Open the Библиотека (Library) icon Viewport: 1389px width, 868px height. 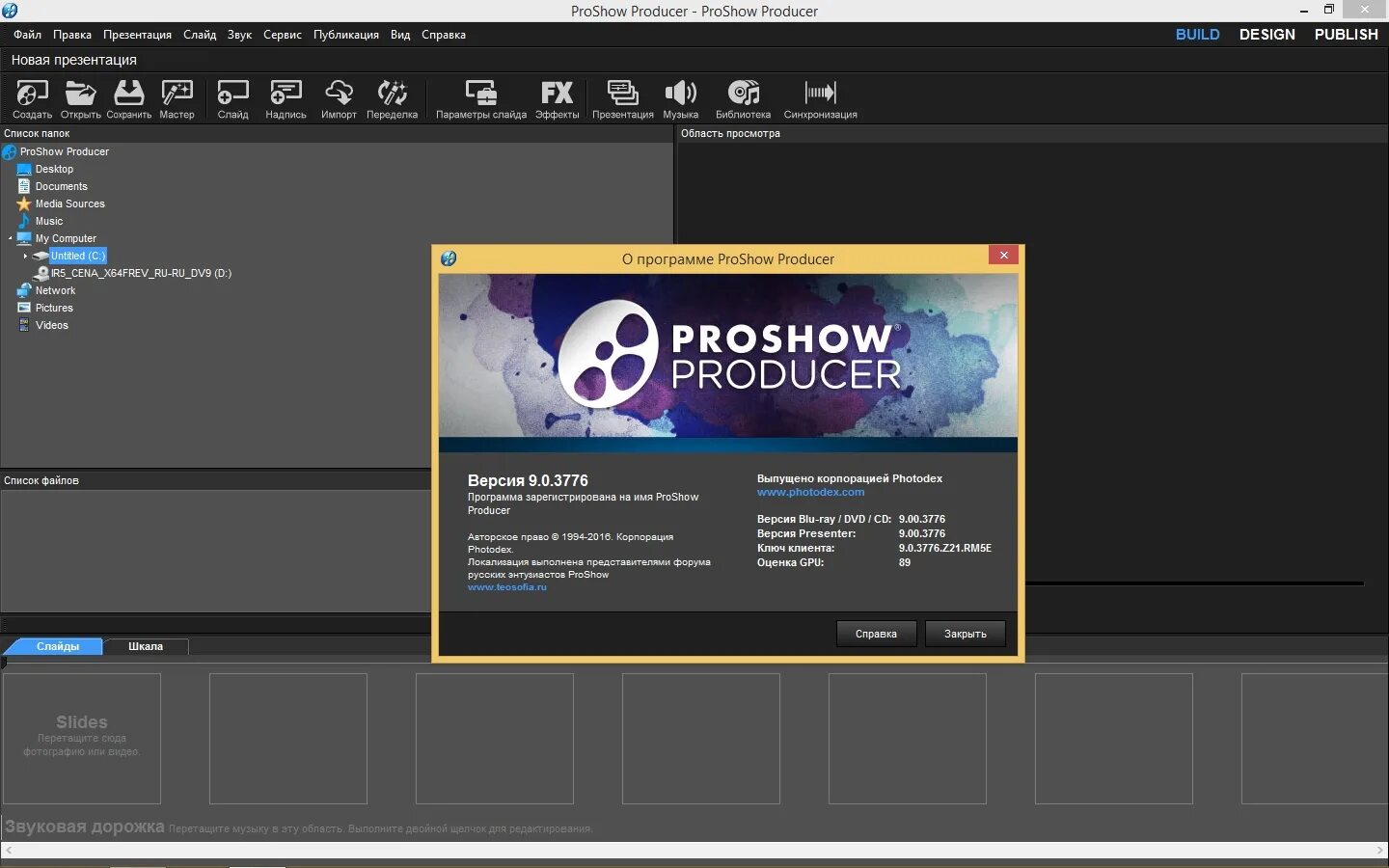[743, 99]
